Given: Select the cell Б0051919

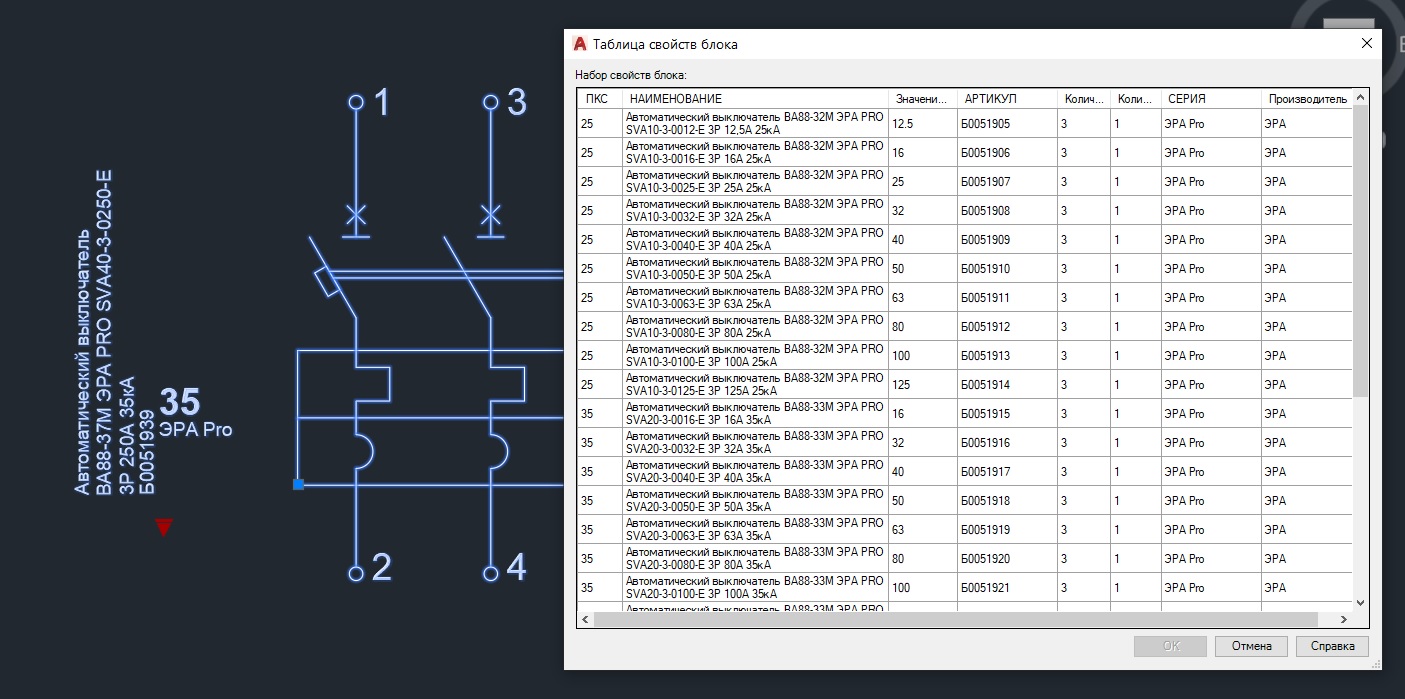Looking at the screenshot, I should tap(1007, 530).
